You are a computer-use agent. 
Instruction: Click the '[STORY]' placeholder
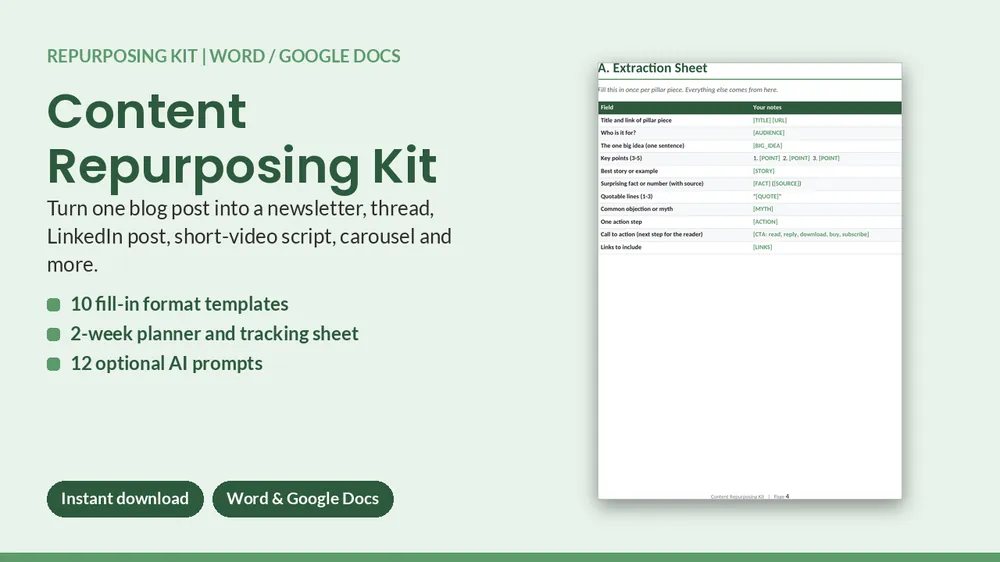pos(763,171)
